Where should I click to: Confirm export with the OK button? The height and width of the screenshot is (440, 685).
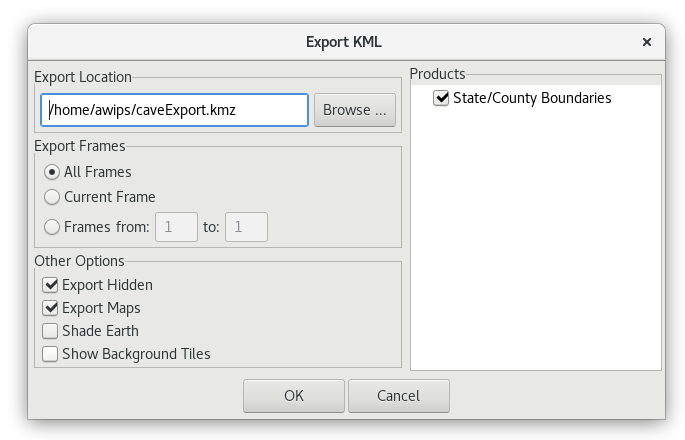[x=294, y=396]
